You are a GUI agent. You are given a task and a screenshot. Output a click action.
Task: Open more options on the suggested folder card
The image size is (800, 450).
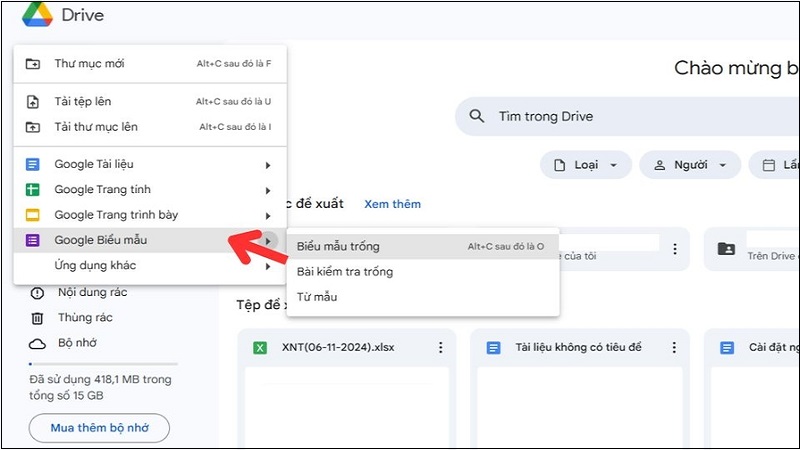coord(675,249)
